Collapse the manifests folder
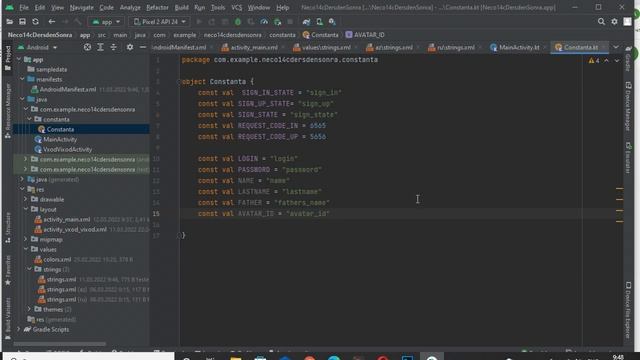 [22, 79]
